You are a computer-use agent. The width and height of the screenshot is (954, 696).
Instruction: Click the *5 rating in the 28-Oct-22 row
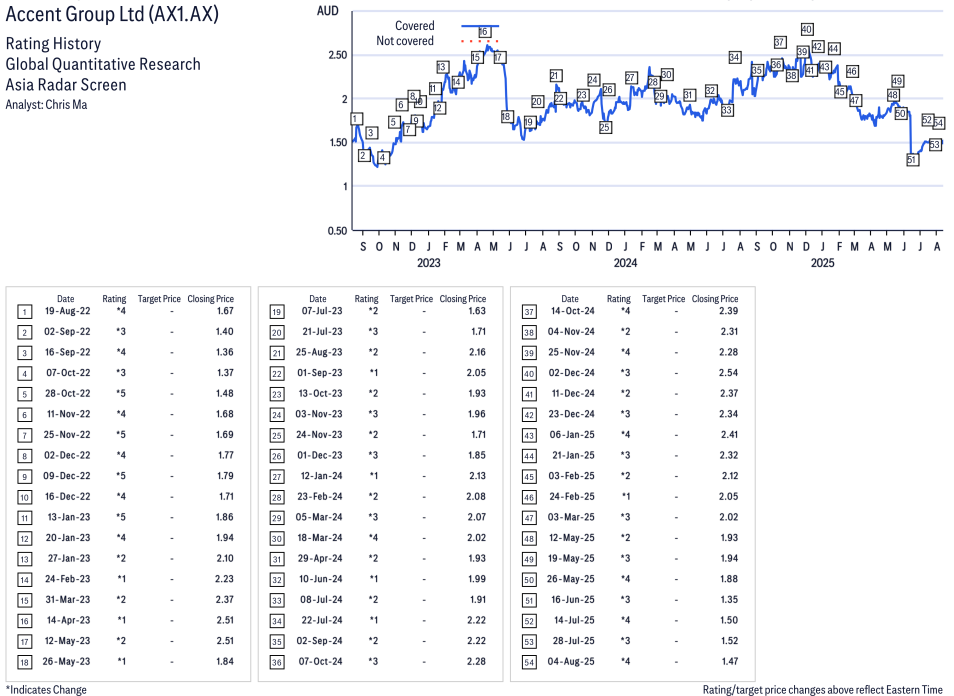(121, 394)
